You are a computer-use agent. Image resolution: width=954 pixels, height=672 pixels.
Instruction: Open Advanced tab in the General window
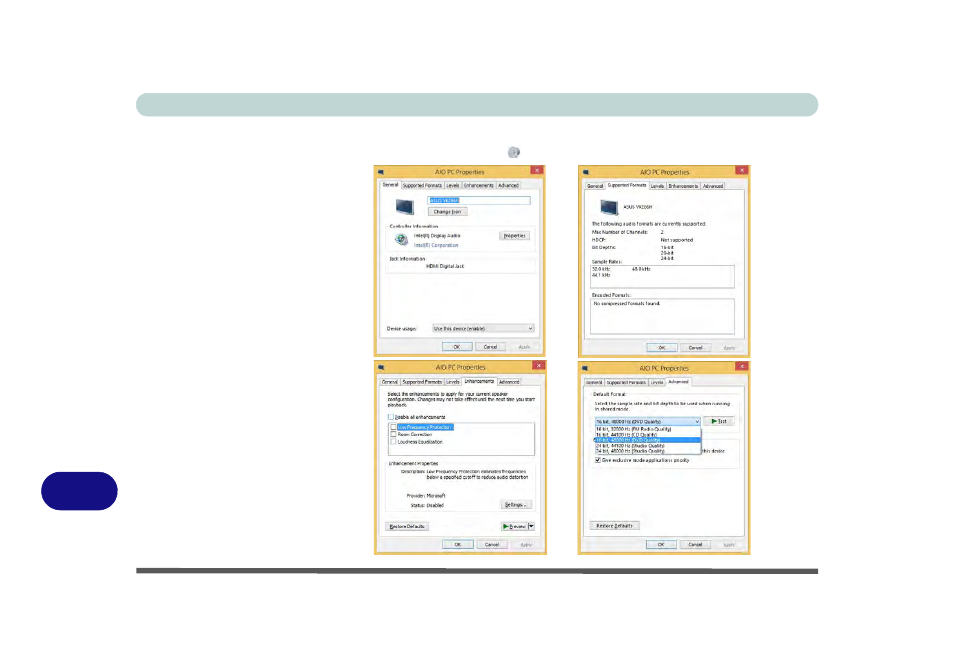509,185
